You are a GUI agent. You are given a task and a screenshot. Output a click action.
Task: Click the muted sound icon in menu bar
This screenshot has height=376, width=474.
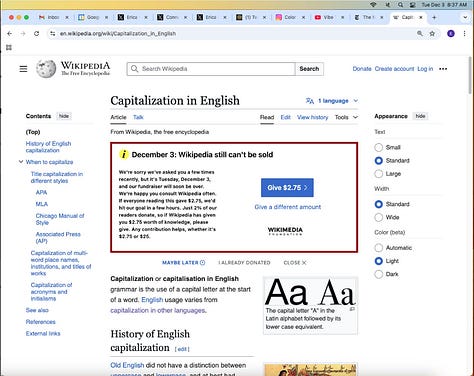click(x=388, y=5)
